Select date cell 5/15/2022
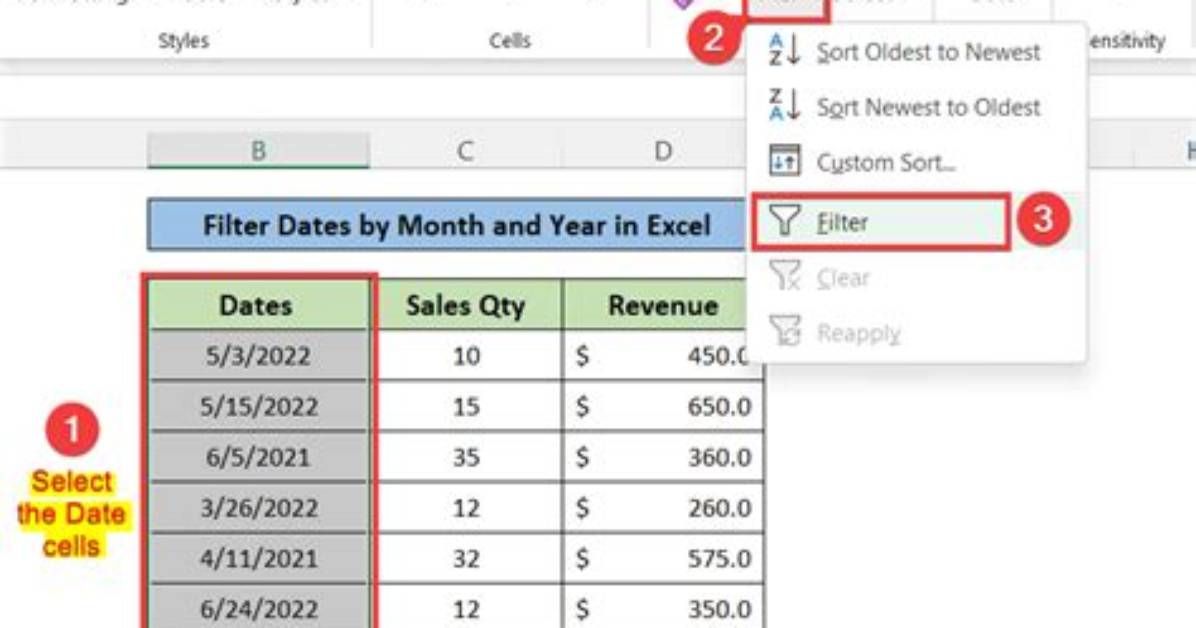Image resolution: width=1196 pixels, height=628 pixels. pos(258,406)
